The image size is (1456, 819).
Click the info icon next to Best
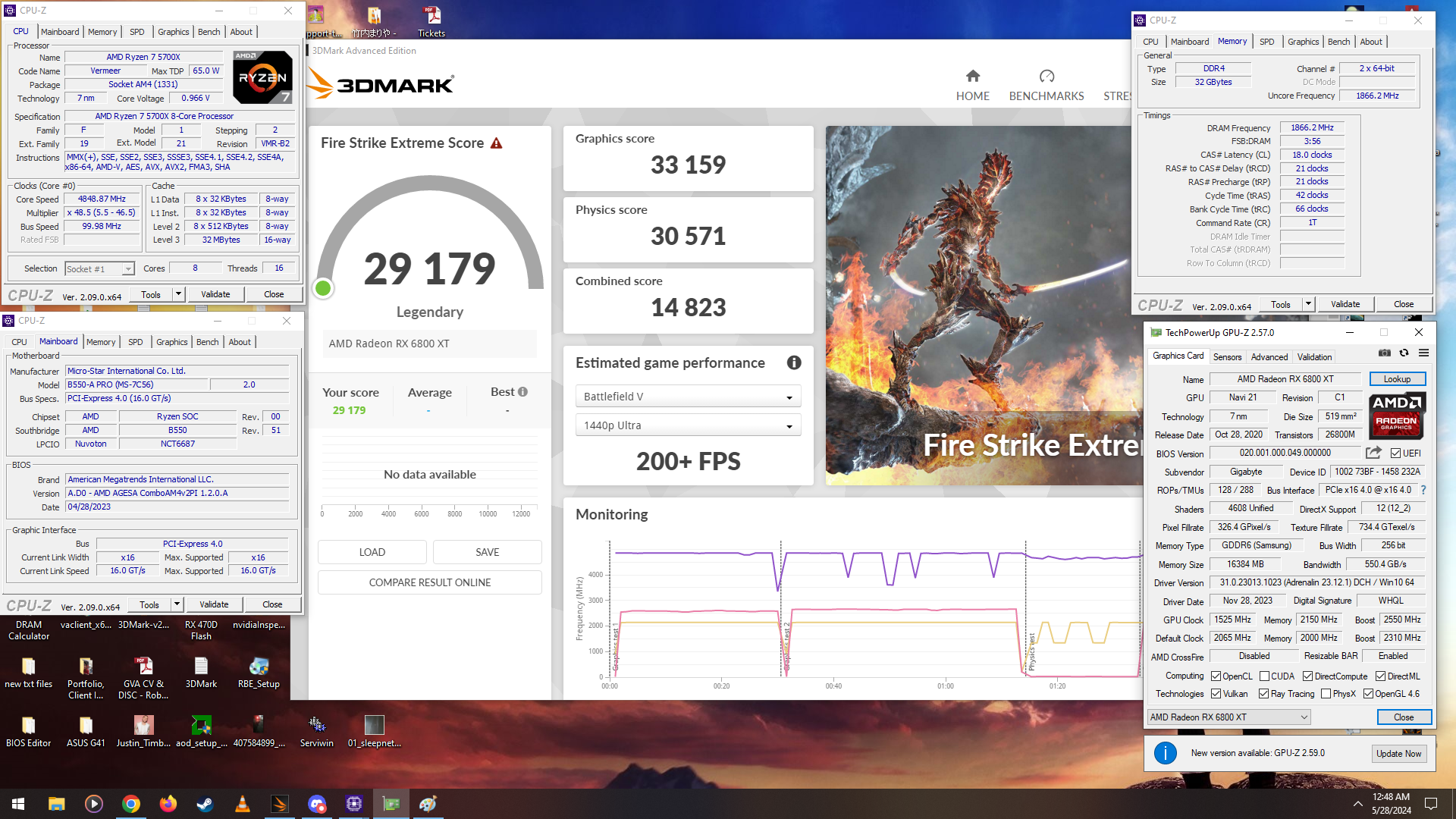522,392
